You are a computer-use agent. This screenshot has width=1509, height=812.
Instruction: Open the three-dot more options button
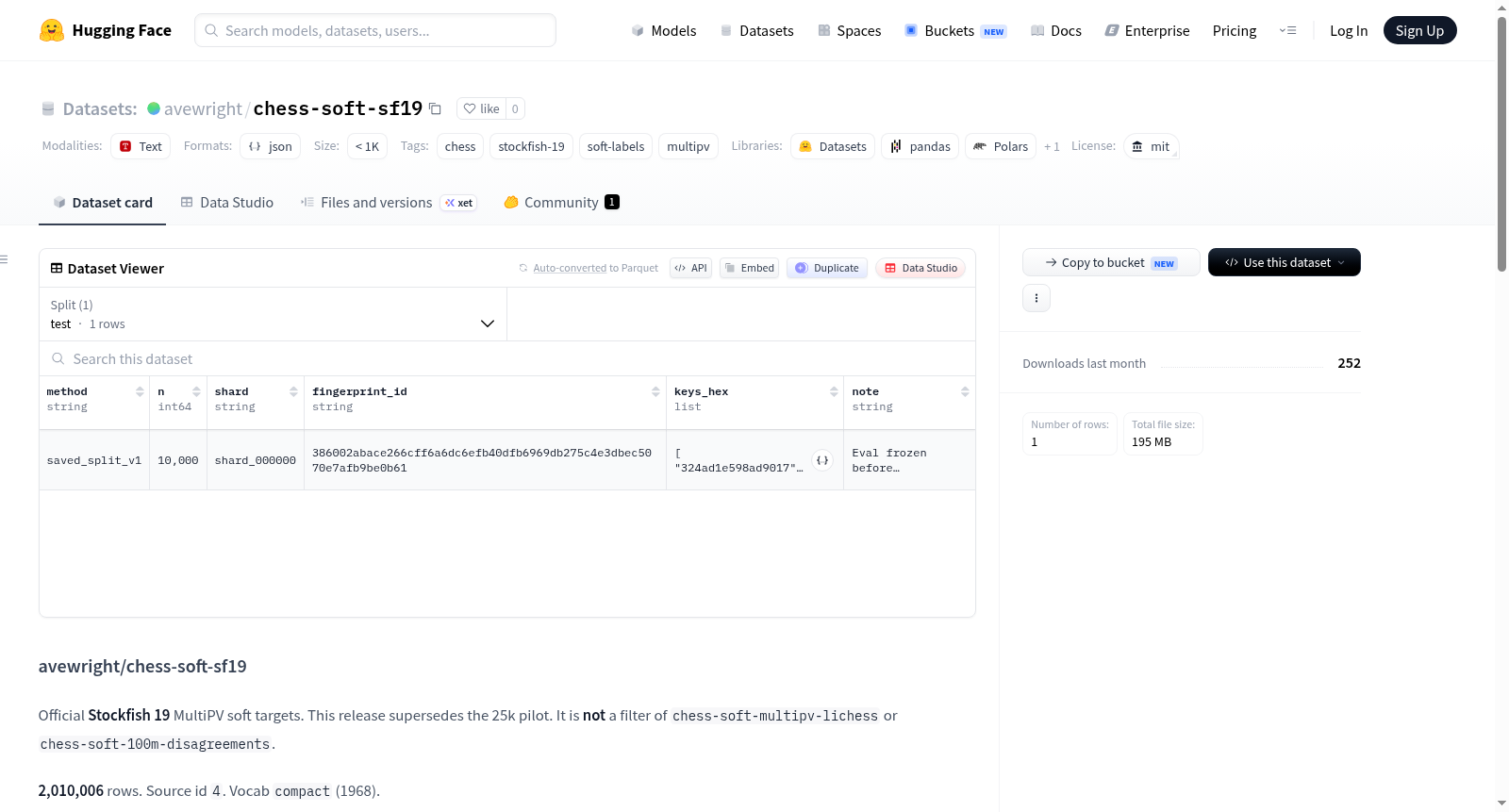1036,298
